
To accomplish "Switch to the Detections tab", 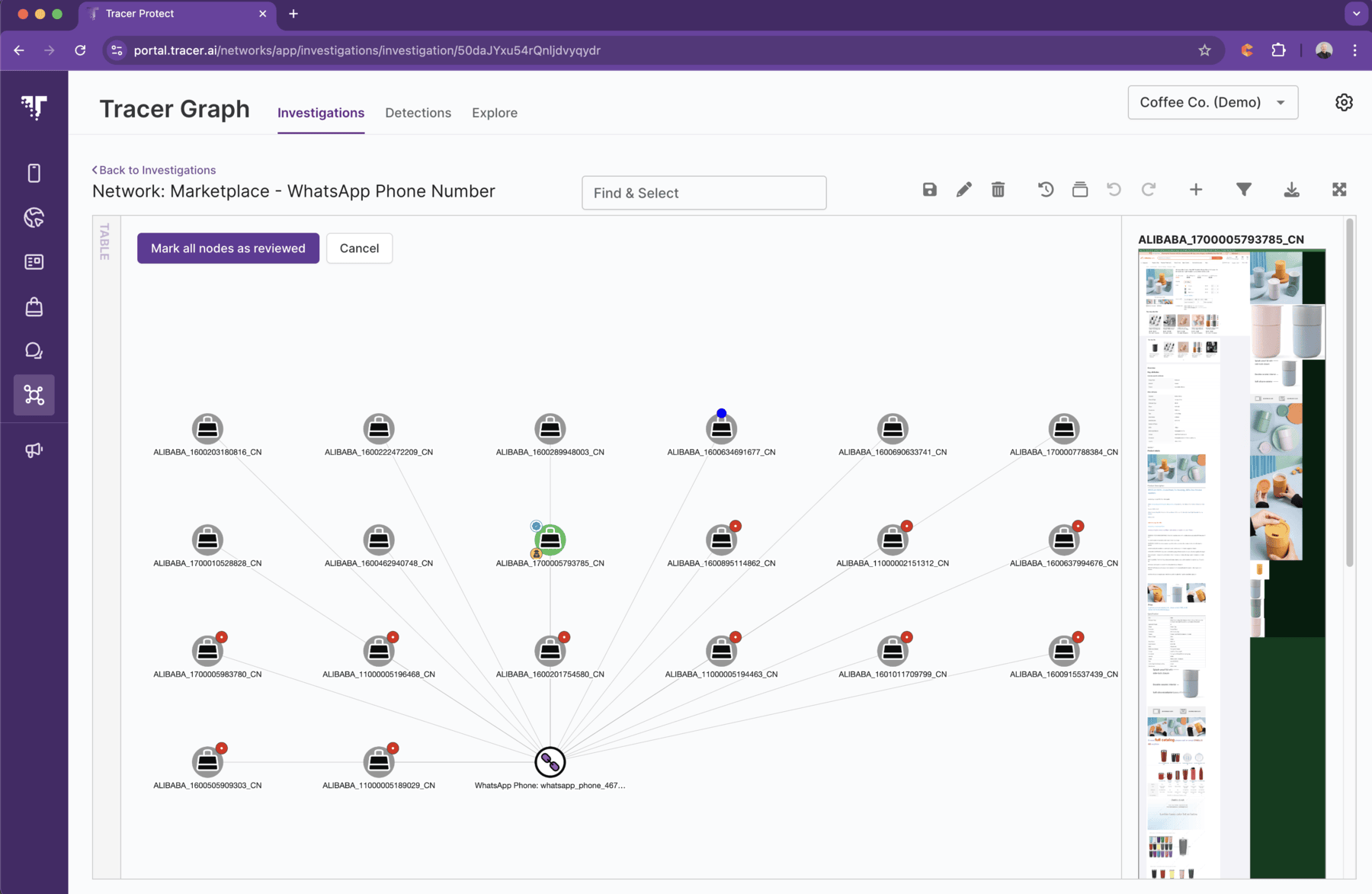I will pyautogui.click(x=418, y=113).
